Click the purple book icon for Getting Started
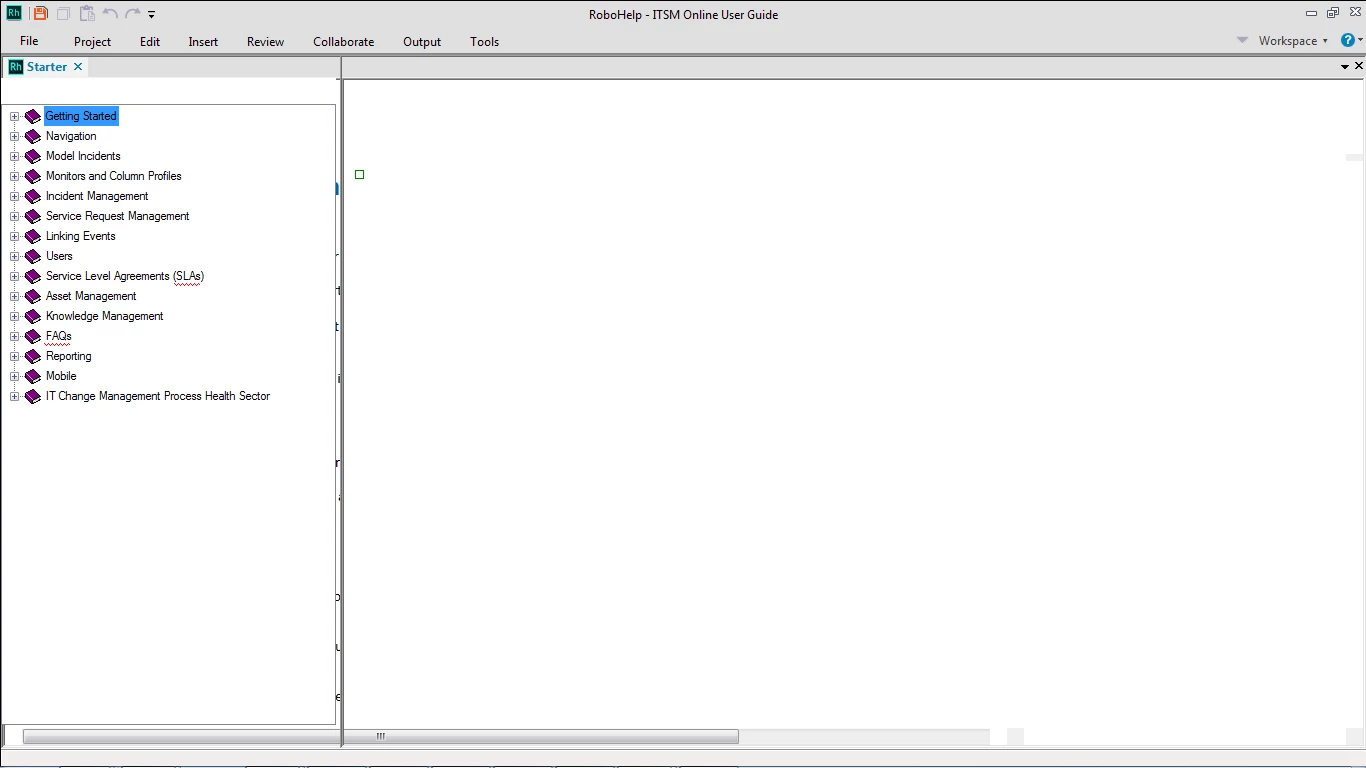Screen dimensions: 1366x768 [x=33, y=116]
